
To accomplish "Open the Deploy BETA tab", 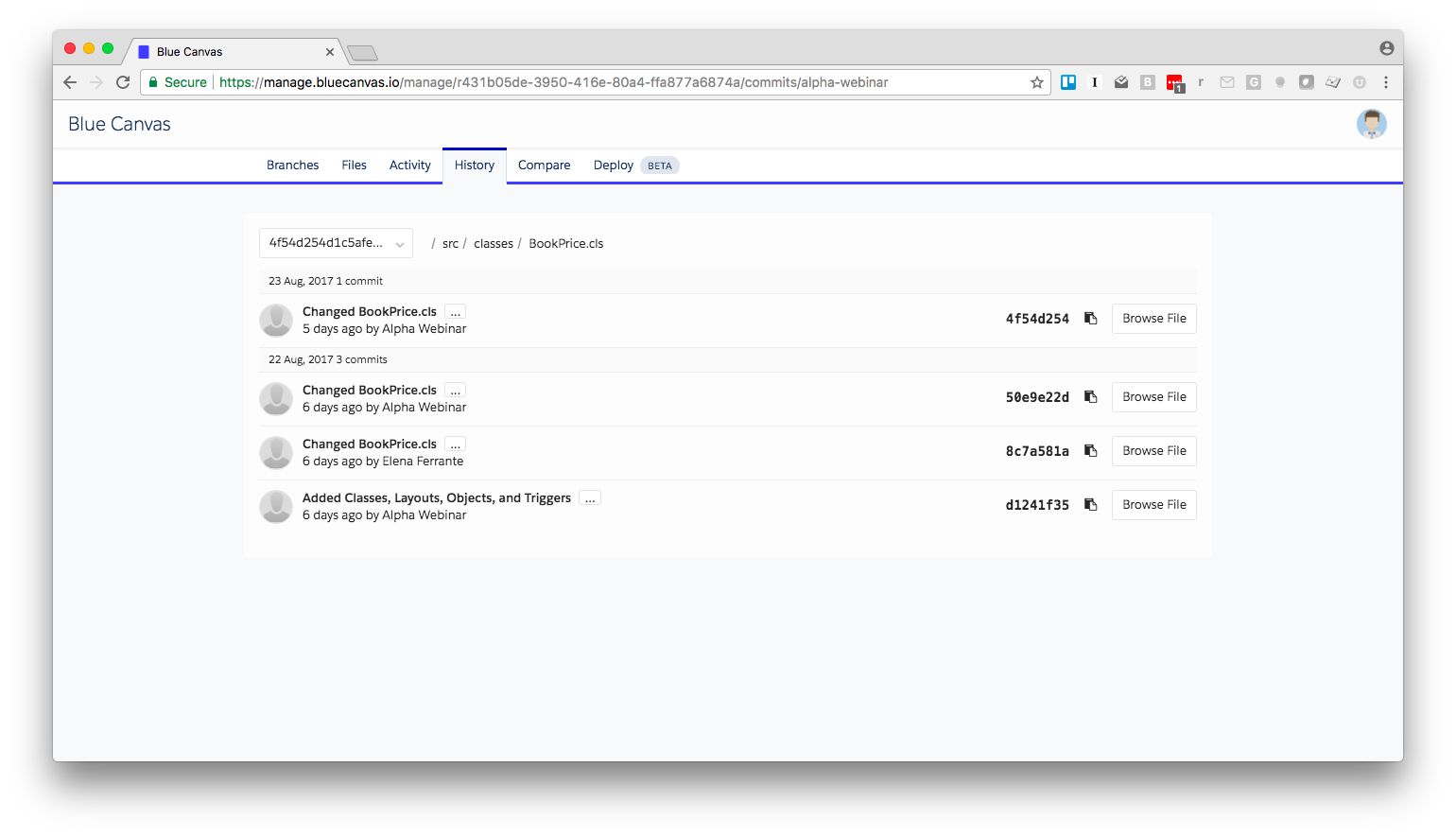I will tap(635, 166).
